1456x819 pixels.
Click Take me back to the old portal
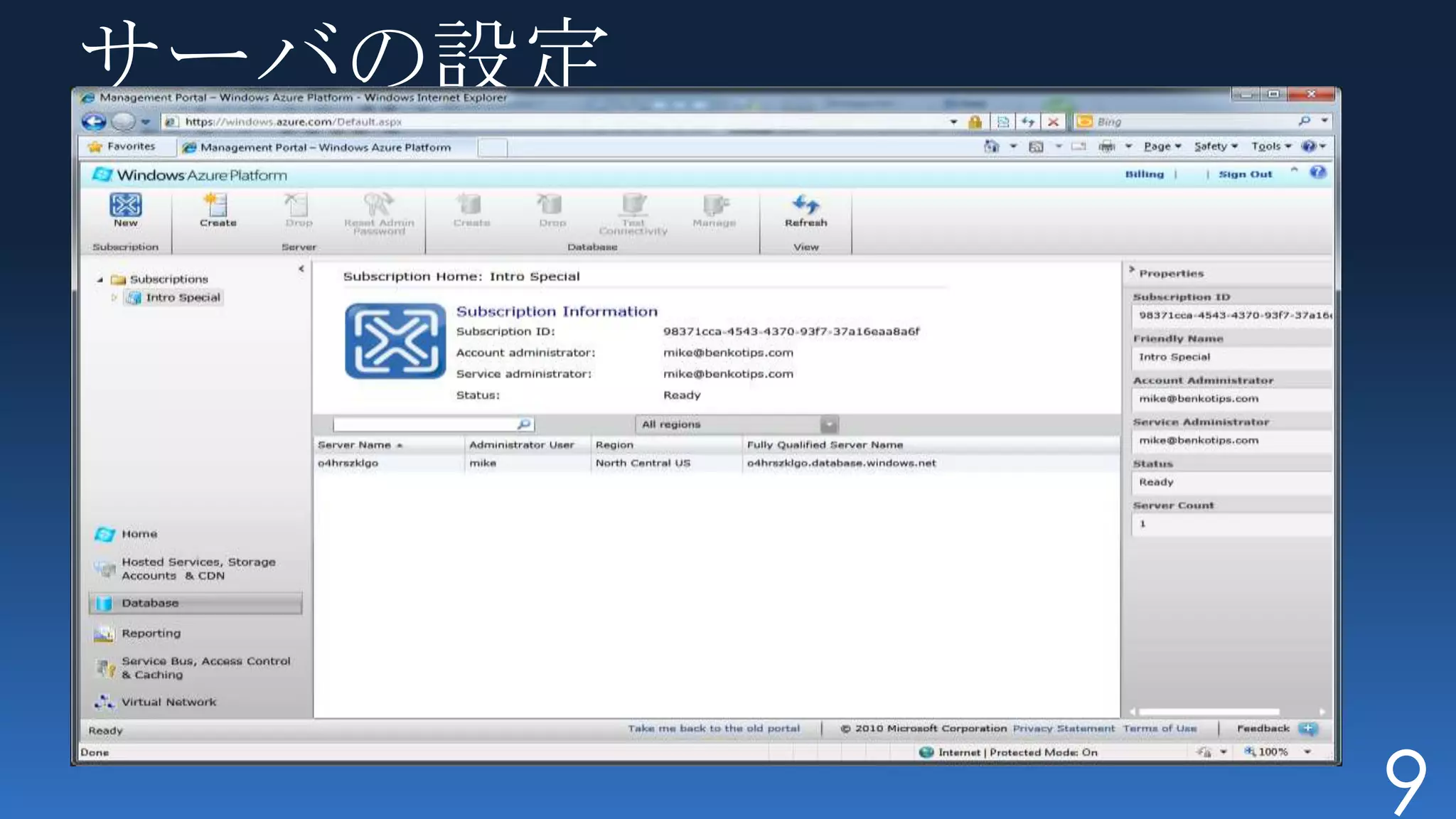coord(713,729)
